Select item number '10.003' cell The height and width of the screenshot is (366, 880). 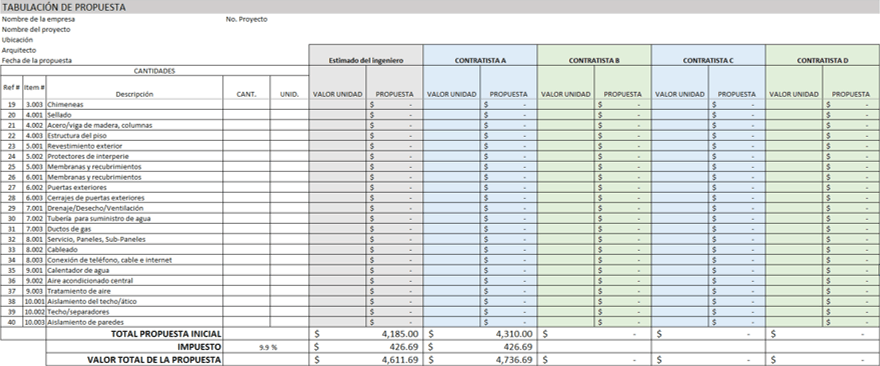point(34,322)
